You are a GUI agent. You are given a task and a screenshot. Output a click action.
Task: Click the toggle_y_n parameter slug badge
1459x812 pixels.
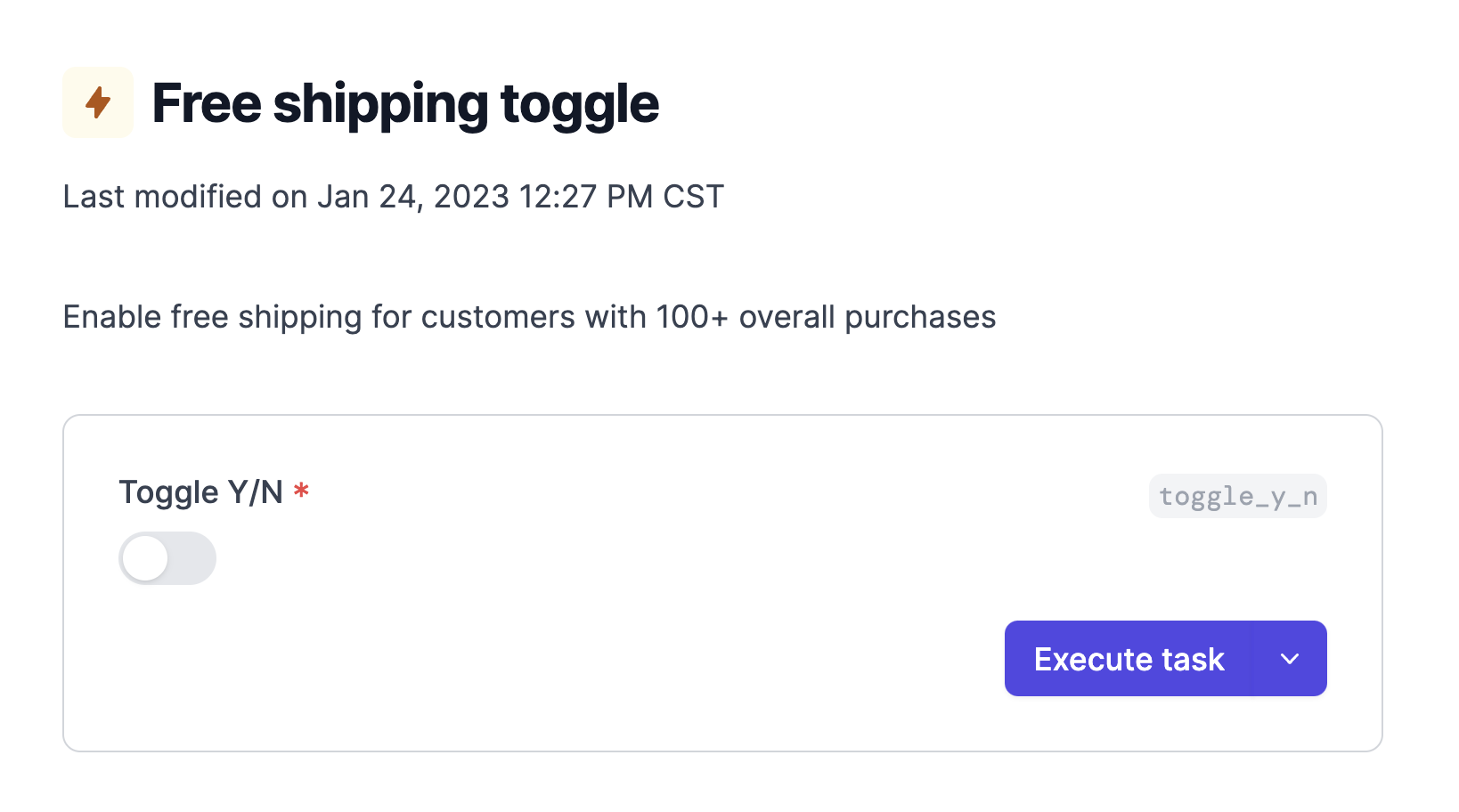coord(1237,496)
